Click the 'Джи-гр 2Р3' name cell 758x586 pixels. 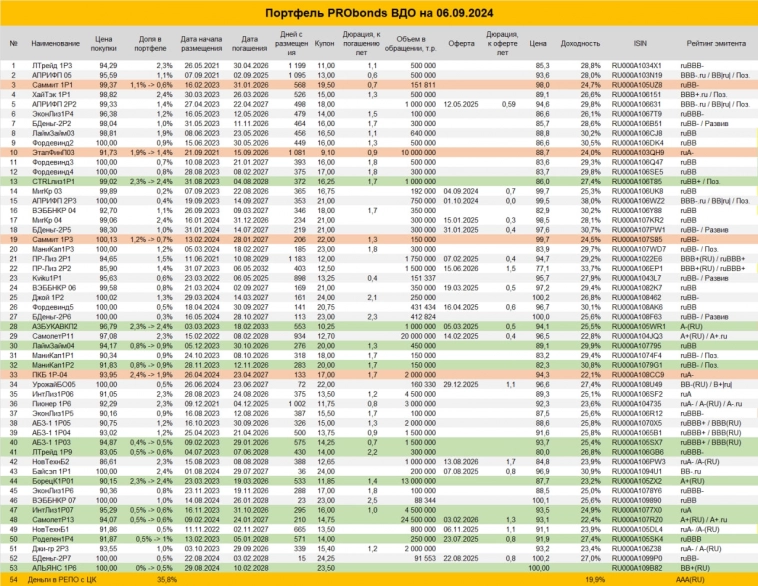tap(50, 549)
